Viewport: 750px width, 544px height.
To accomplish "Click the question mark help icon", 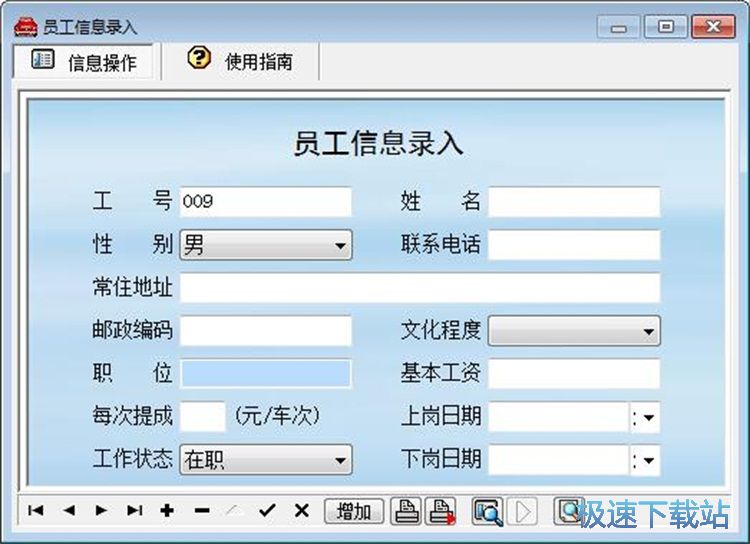I will point(199,58).
